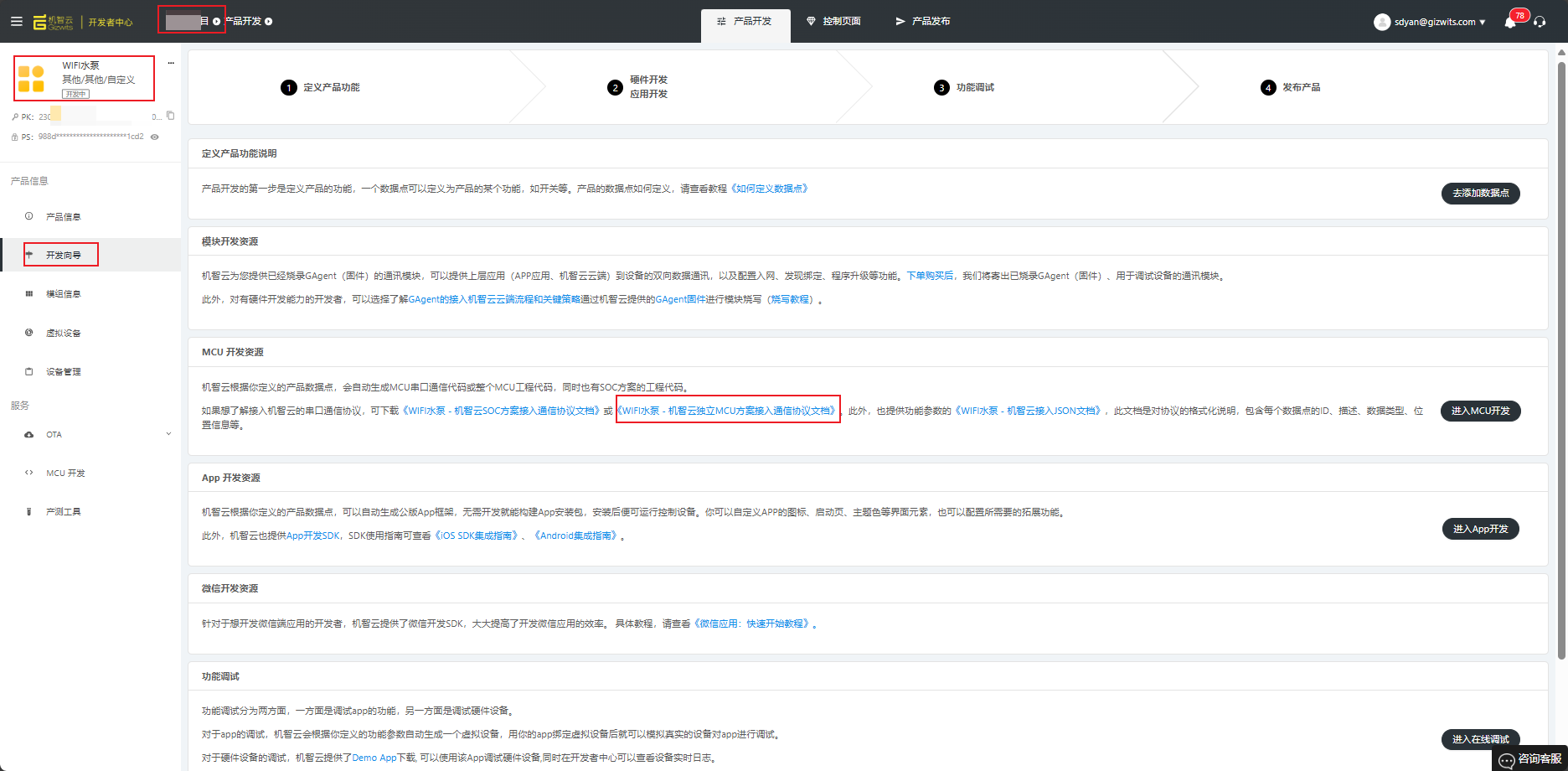1568x771 pixels.
Task: Expand the OTA sidebar section
Action: pos(168,434)
